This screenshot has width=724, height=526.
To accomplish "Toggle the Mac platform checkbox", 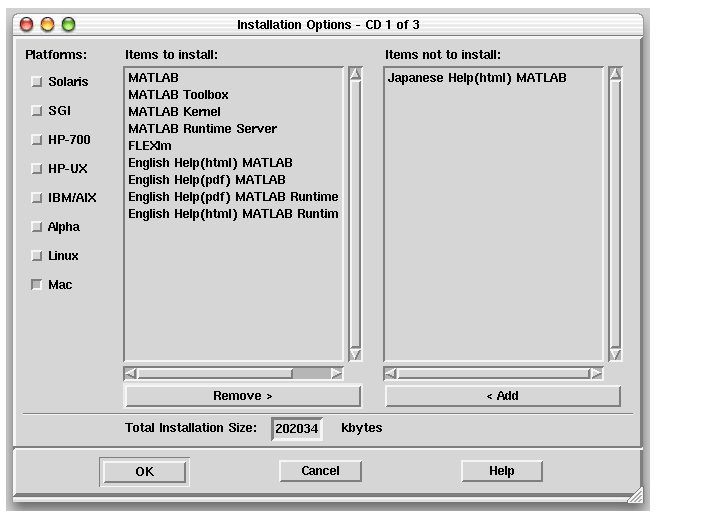I will pyautogui.click(x=36, y=284).
